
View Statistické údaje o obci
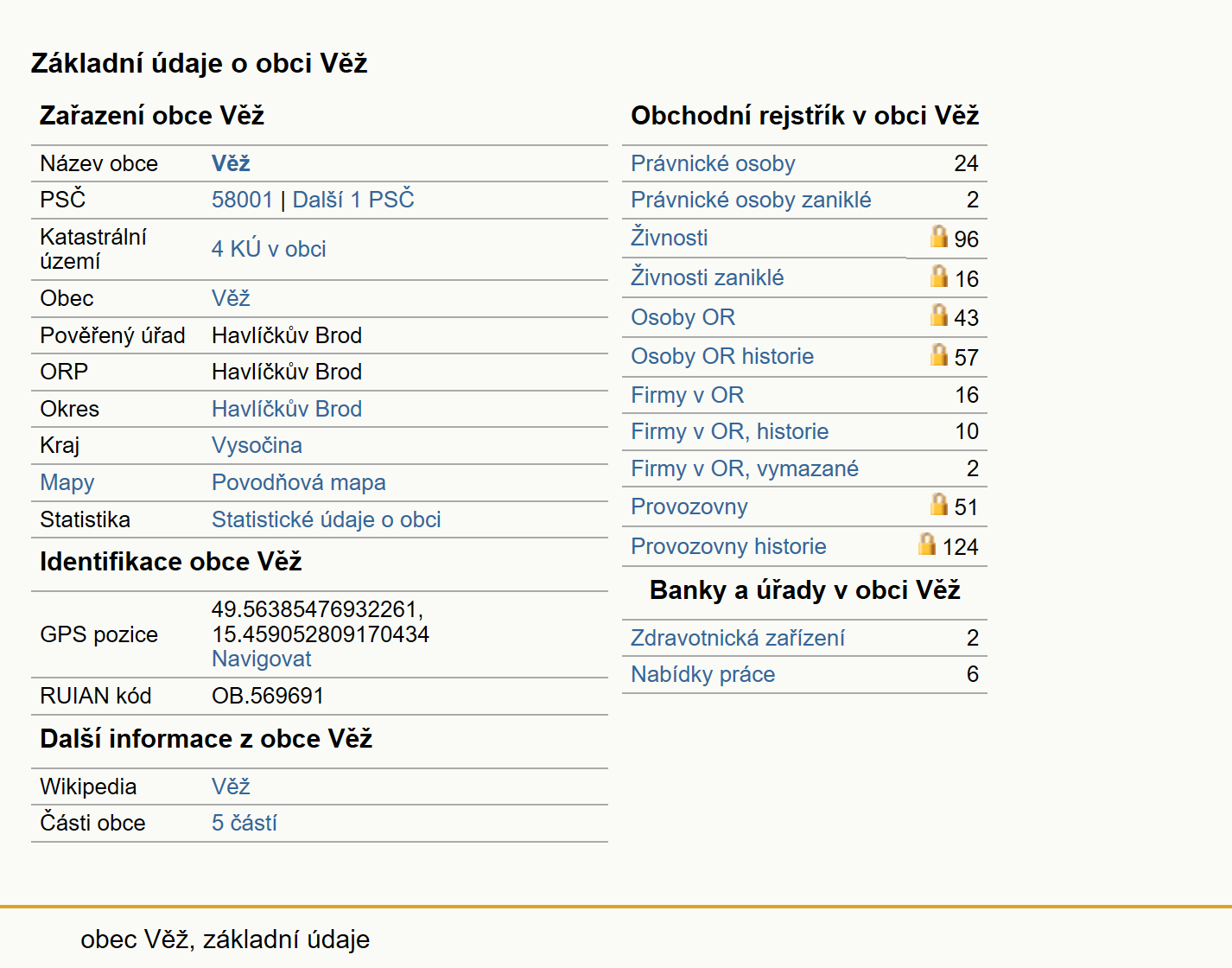tap(326, 519)
